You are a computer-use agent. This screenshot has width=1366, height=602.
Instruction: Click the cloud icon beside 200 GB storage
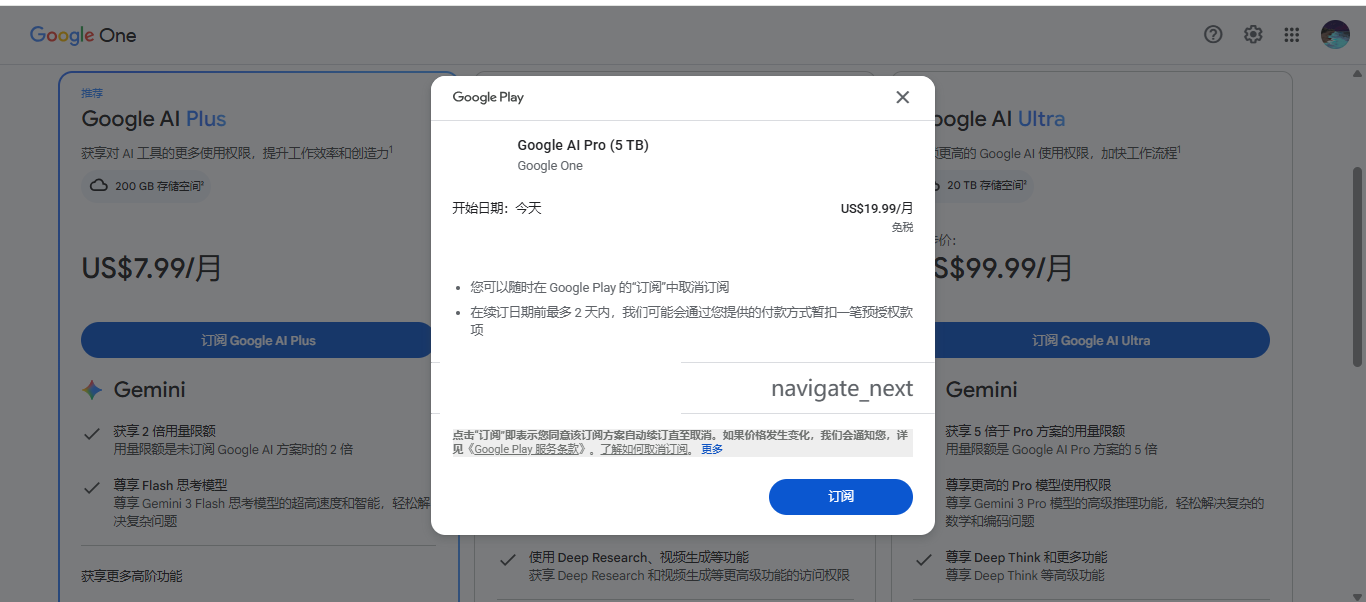pyautogui.click(x=99, y=185)
